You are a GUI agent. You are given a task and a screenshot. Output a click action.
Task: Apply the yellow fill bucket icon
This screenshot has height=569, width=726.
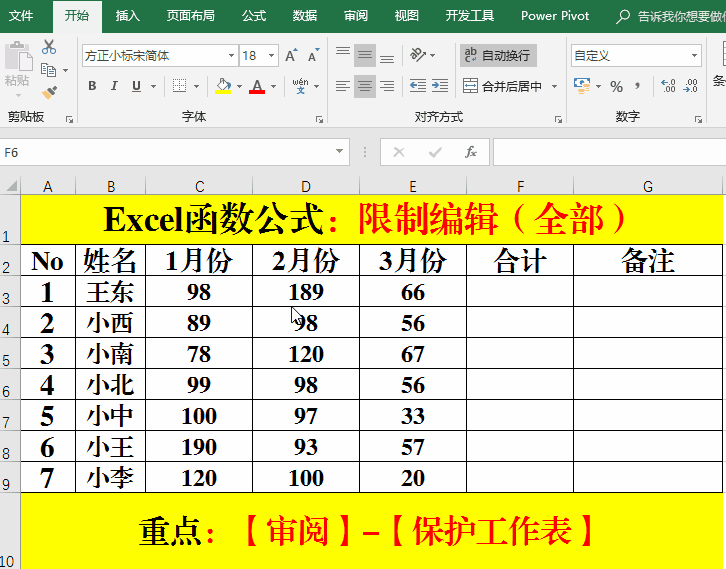(x=223, y=86)
